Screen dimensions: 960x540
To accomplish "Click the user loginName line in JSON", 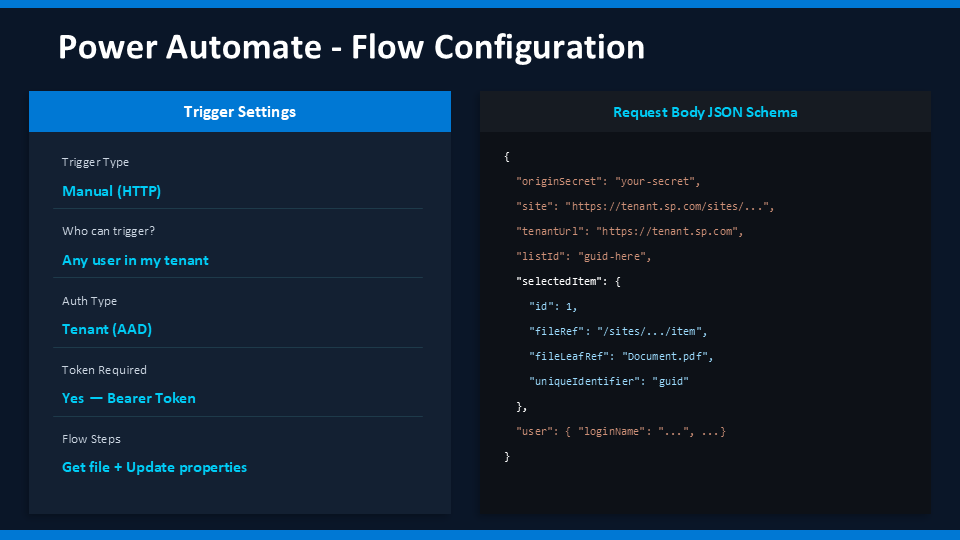I will [620, 431].
